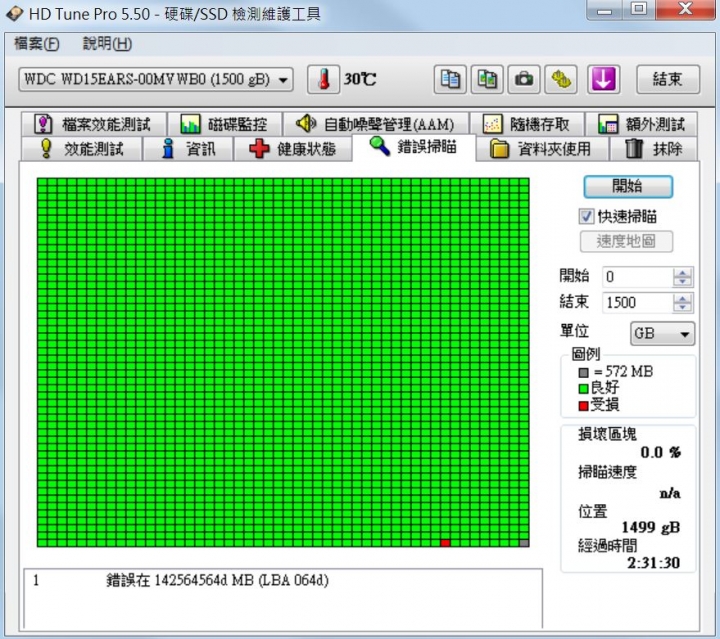Click the 開始 start scan button

click(x=628, y=186)
